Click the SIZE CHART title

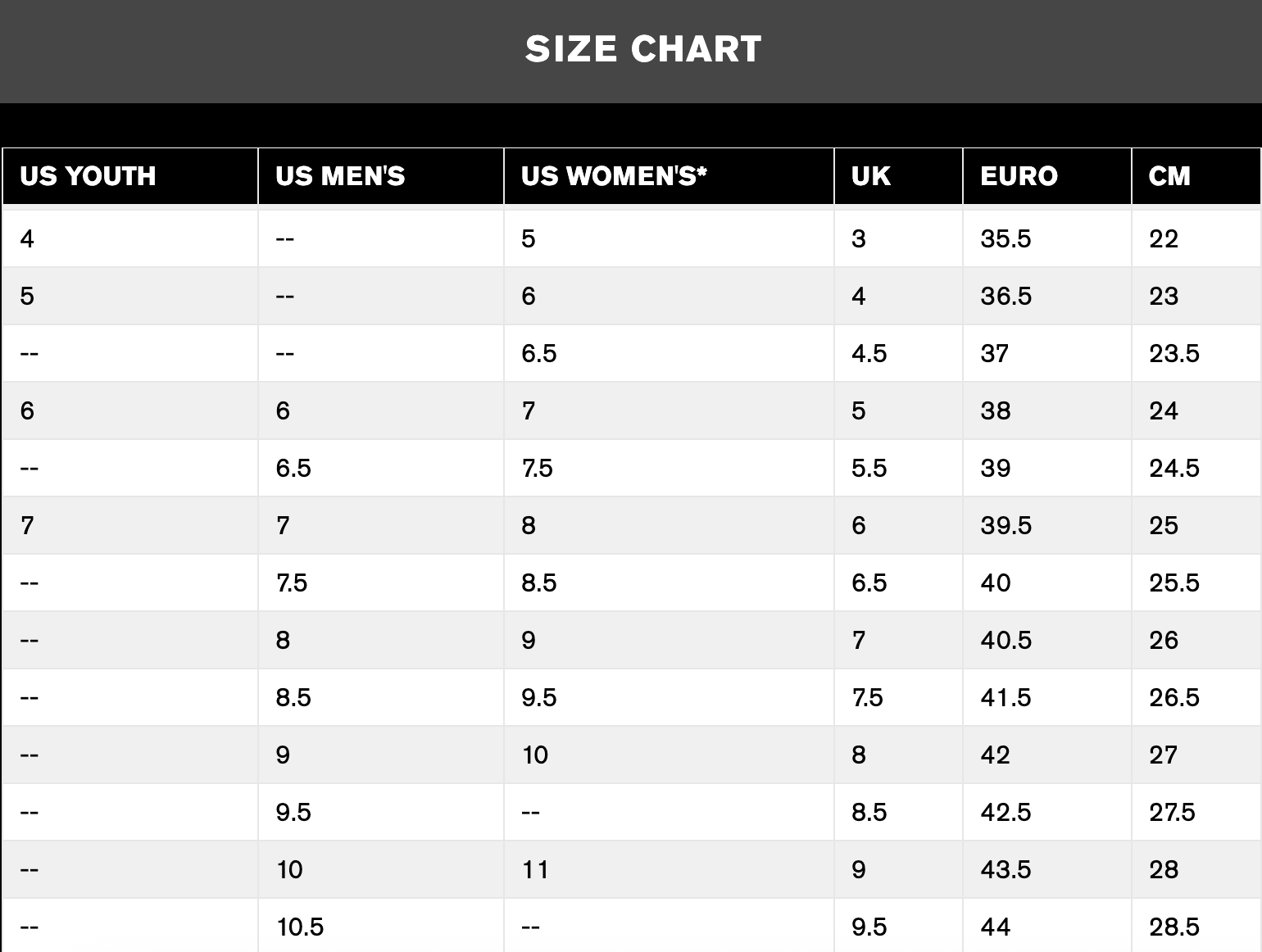643,49
